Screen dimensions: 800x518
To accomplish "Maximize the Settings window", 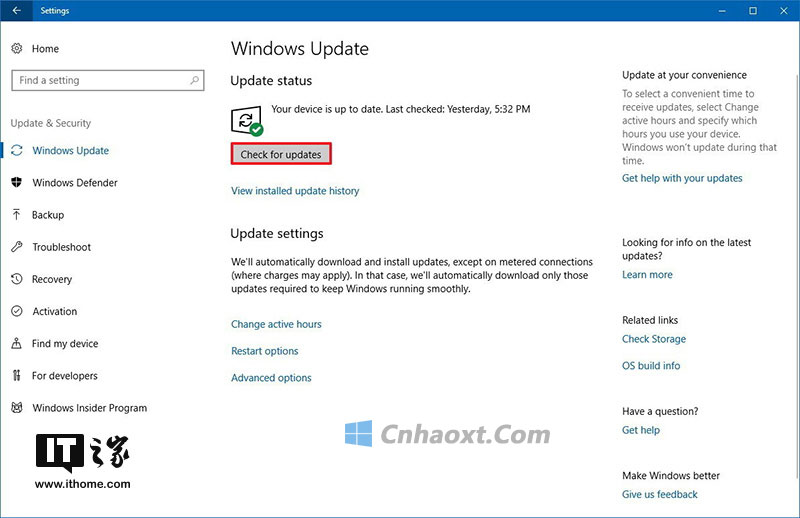I will [x=753, y=10].
